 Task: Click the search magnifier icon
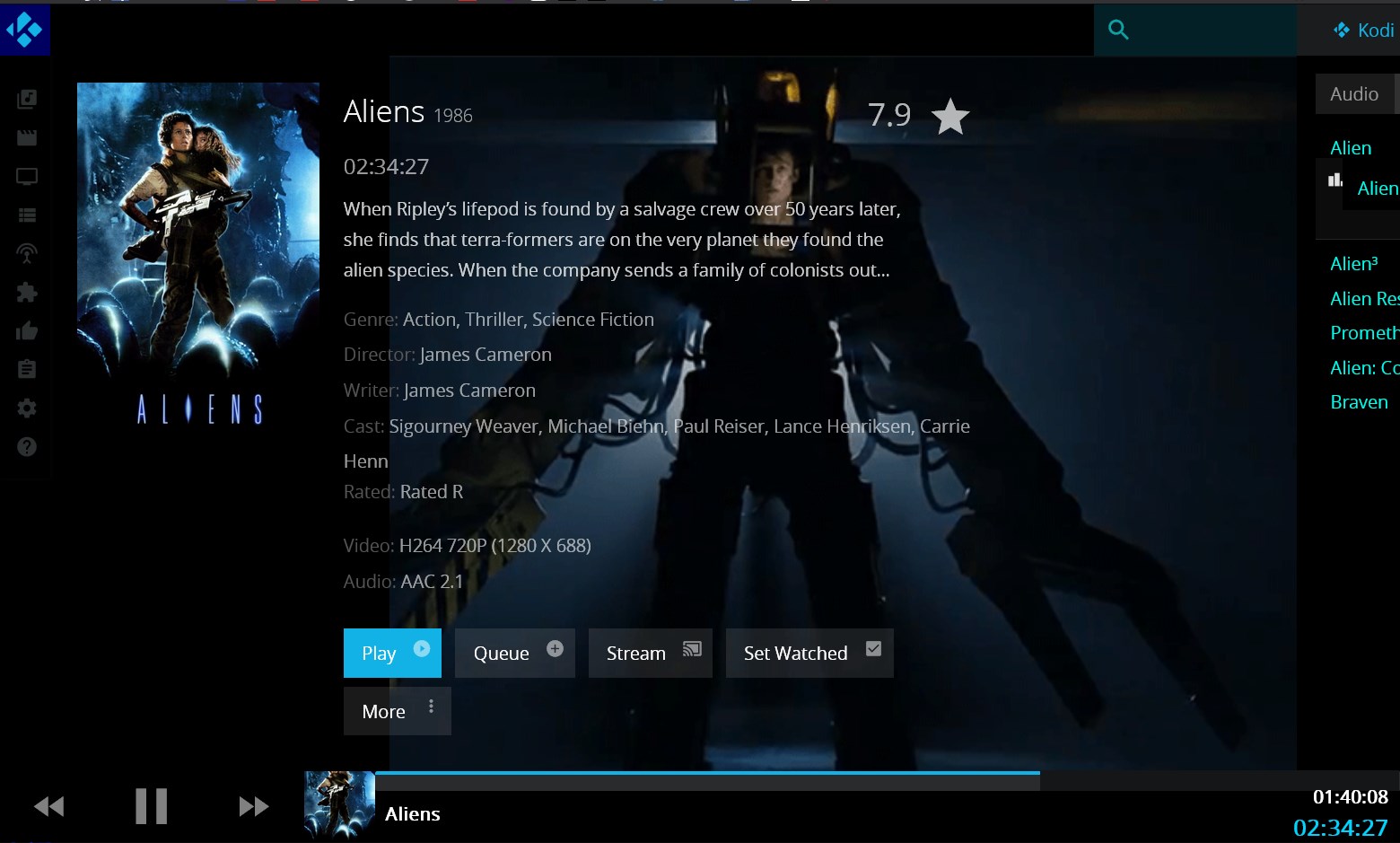pos(1118,30)
